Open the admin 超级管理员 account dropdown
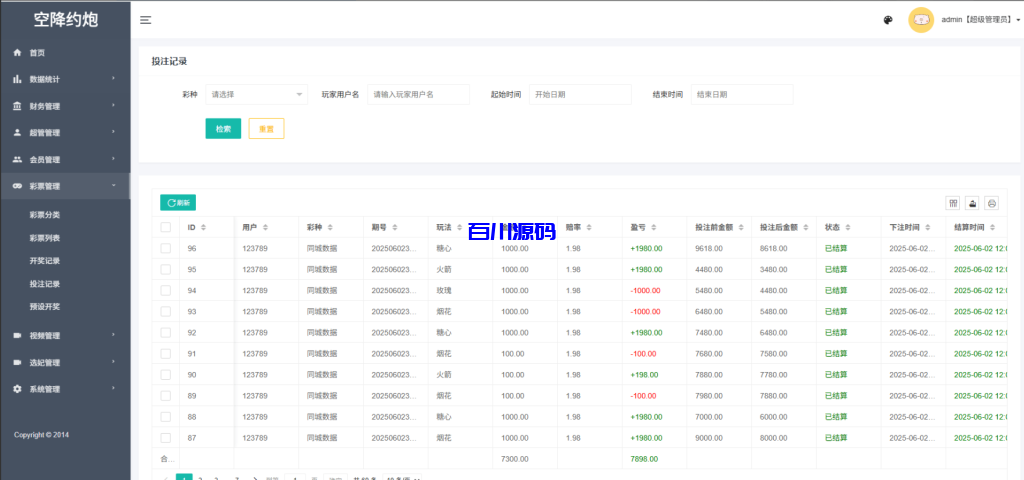Screen dimensions: 1024x480 pos(980,20)
